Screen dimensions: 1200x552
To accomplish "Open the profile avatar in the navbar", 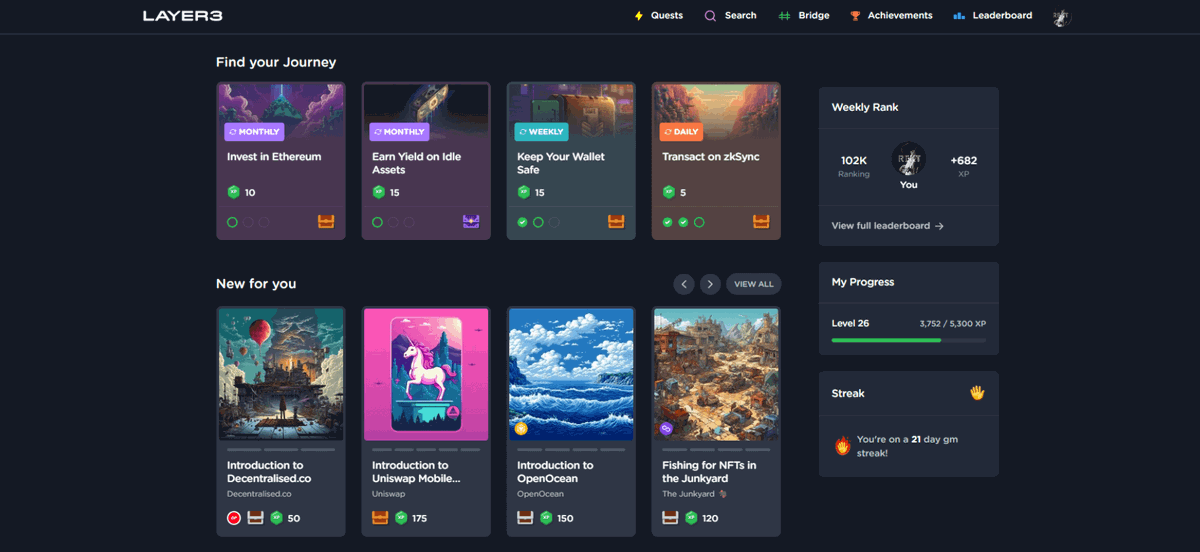I will (1061, 16).
